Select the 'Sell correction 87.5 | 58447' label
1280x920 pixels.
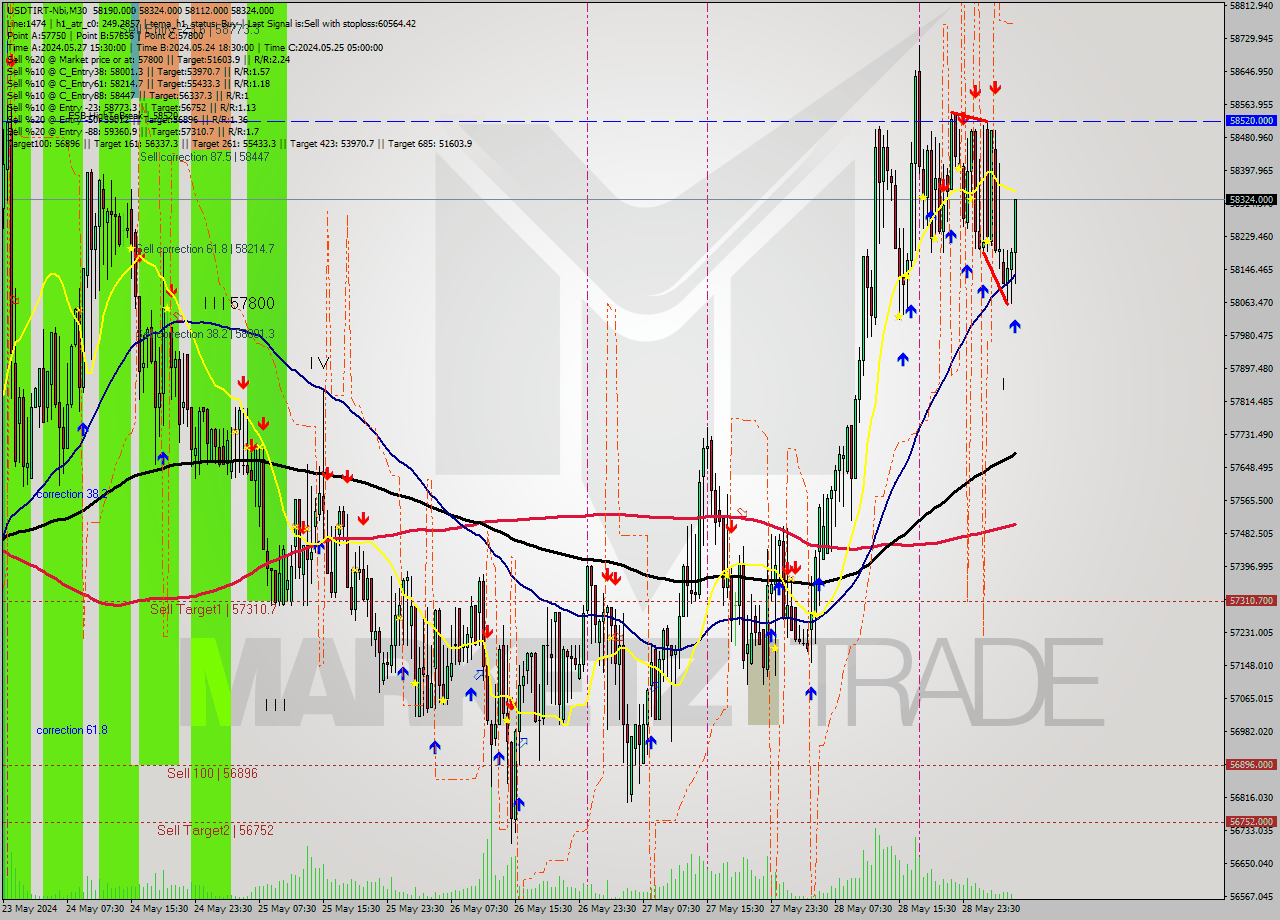point(205,157)
